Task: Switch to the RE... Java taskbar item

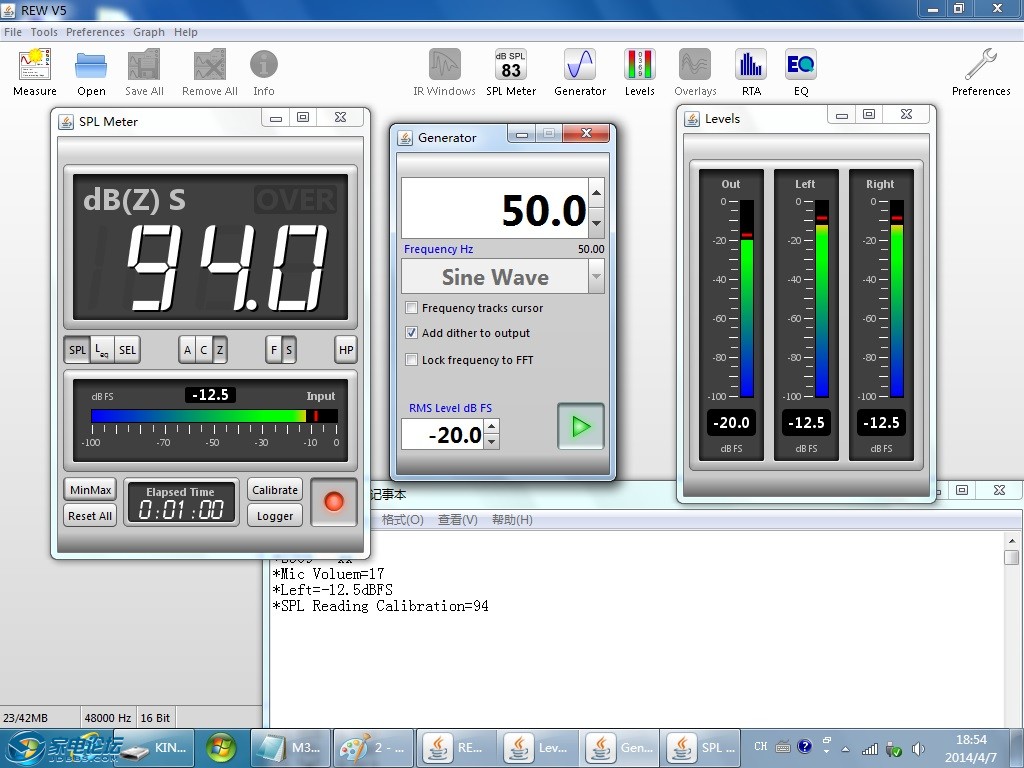Action: (x=455, y=748)
